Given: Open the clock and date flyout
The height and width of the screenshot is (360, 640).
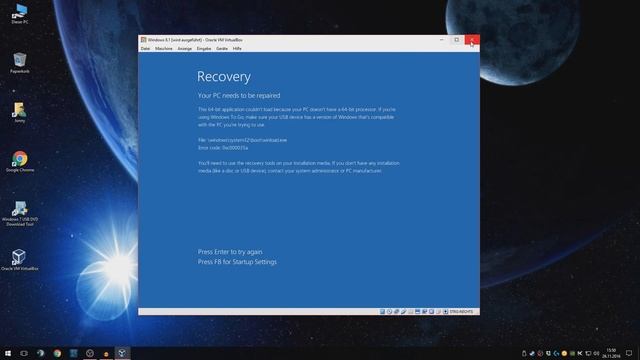Looking at the screenshot, I should point(611,353).
